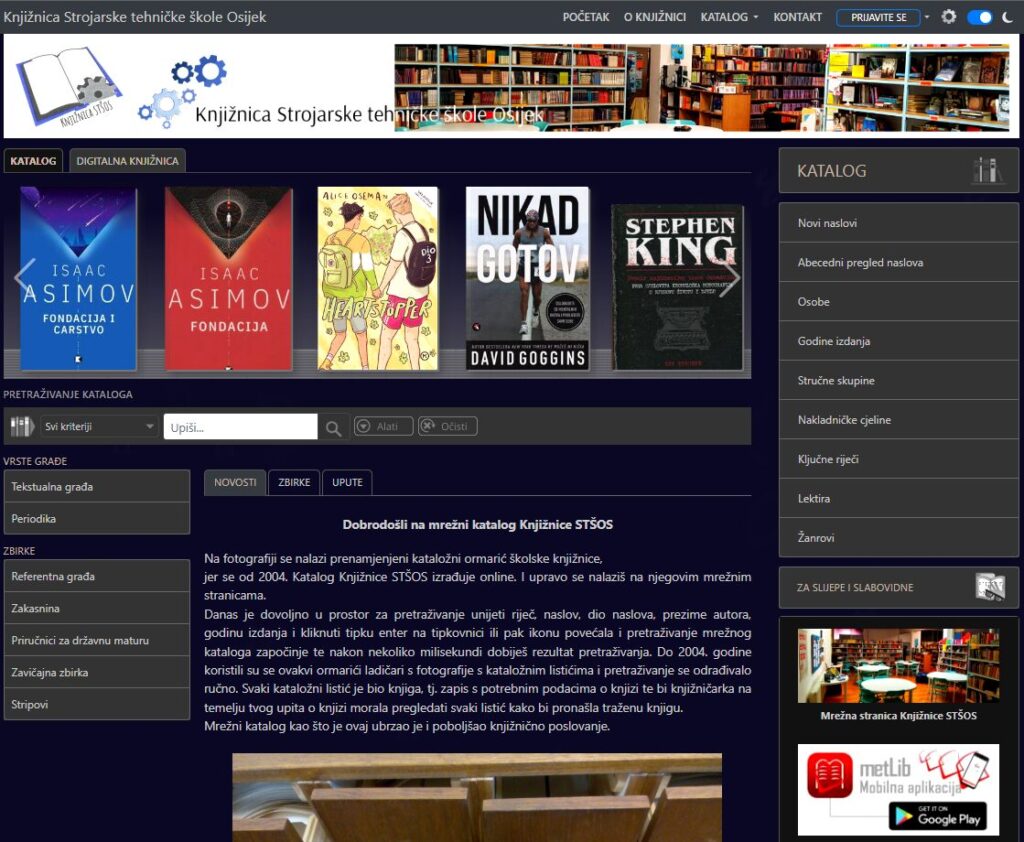1024x842 pixels.
Task: Open the Heartstopper book cover
Action: [x=378, y=278]
